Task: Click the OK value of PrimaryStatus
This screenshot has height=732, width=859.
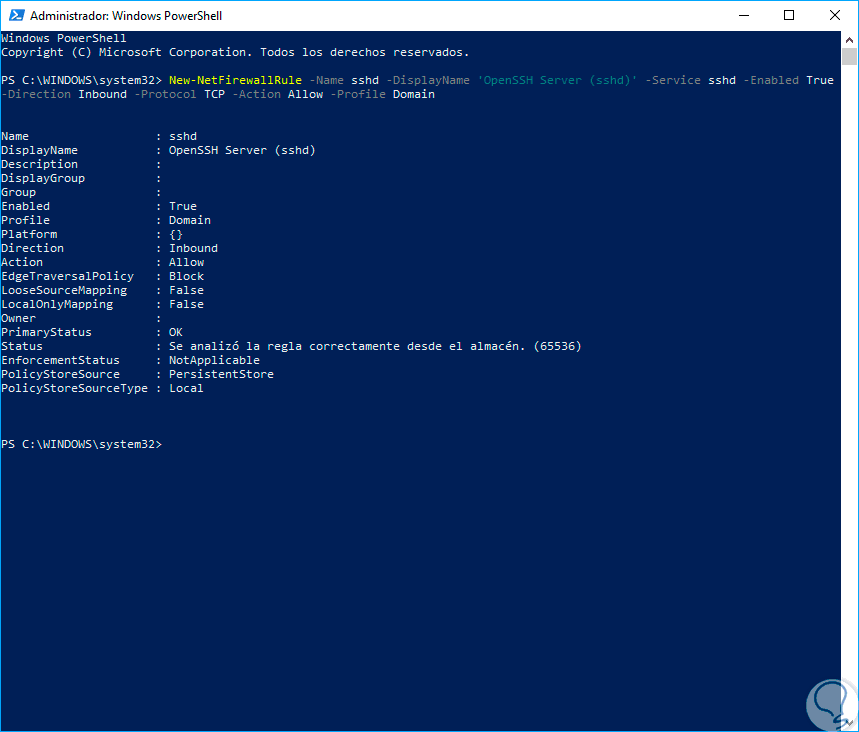Action: (176, 332)
